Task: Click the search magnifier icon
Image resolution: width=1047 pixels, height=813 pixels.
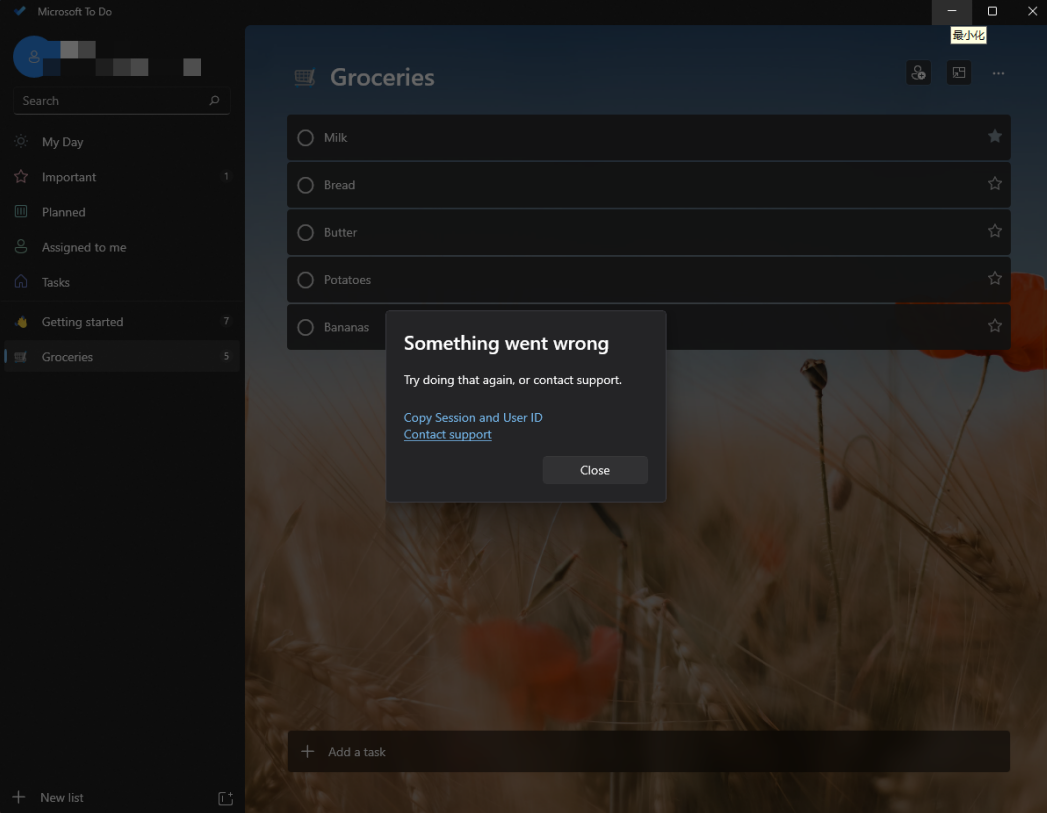Action: [x=214, y=101]
